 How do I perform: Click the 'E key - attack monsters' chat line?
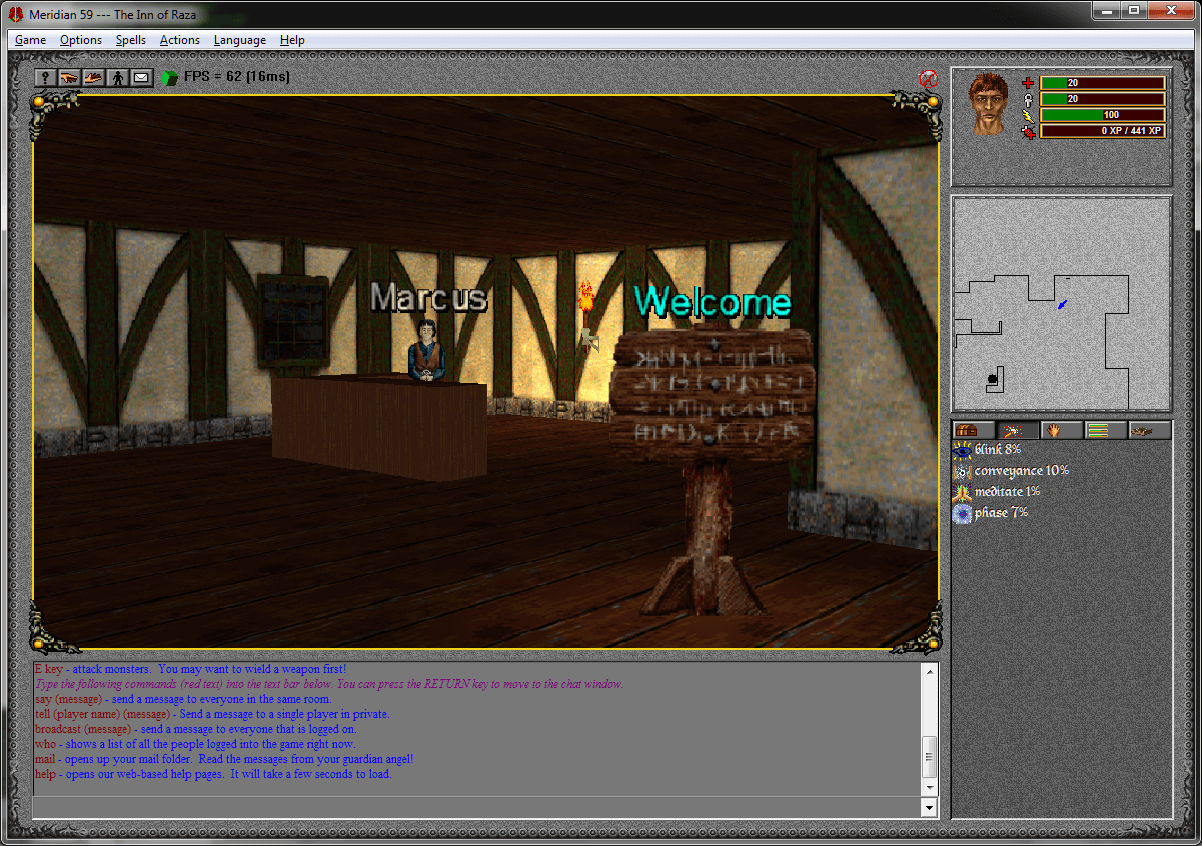click(x=190, y=668)
